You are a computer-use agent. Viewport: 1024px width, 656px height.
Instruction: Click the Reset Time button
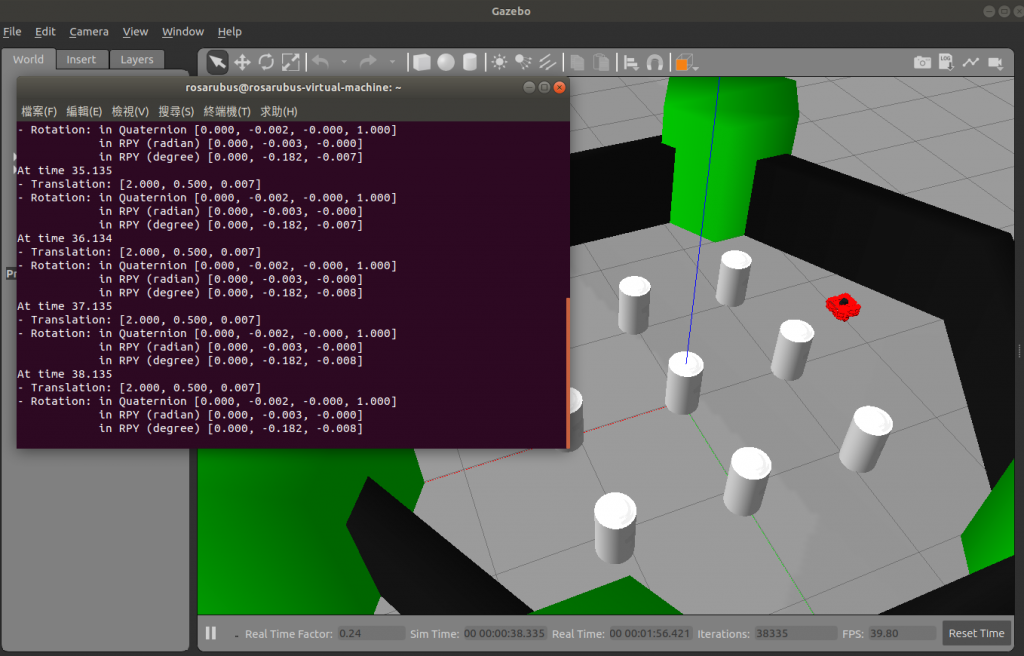pyautogui.click(x=976, y=633)
